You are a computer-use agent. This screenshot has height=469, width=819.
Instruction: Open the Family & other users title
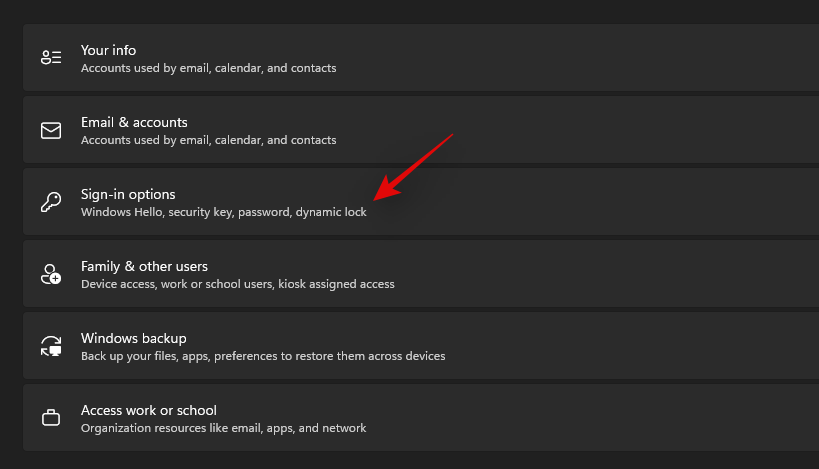pyautogui.click(x=144, y=266)
